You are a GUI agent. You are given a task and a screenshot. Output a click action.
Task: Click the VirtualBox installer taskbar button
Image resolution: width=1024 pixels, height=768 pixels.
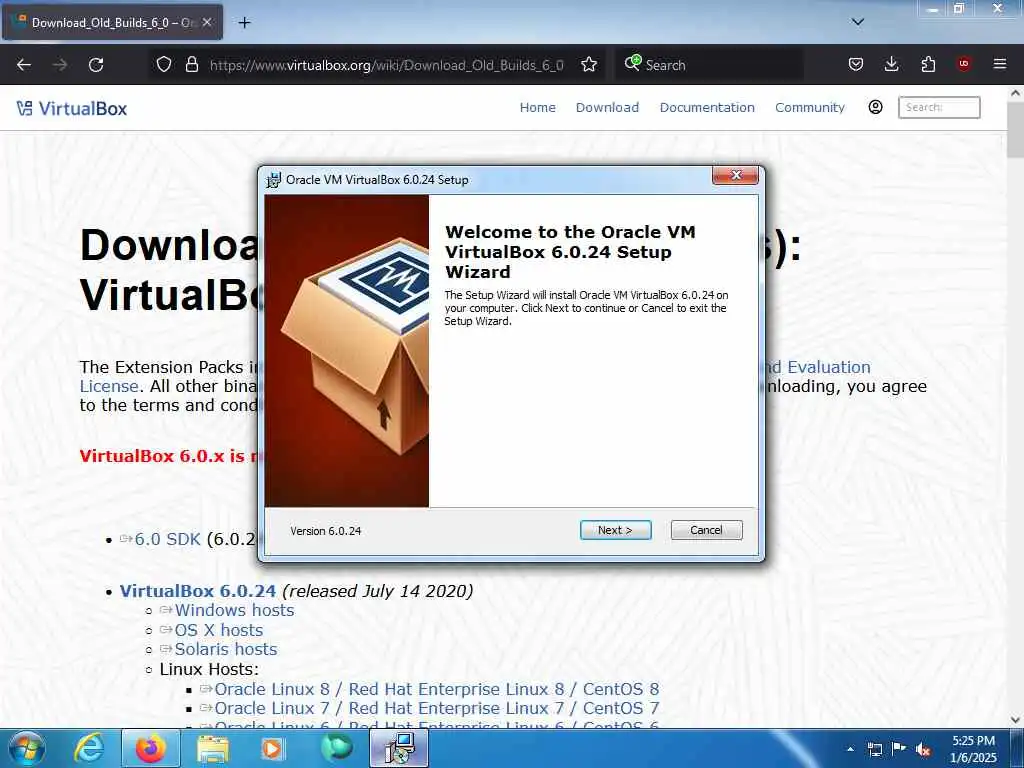(x=399, y=749)
